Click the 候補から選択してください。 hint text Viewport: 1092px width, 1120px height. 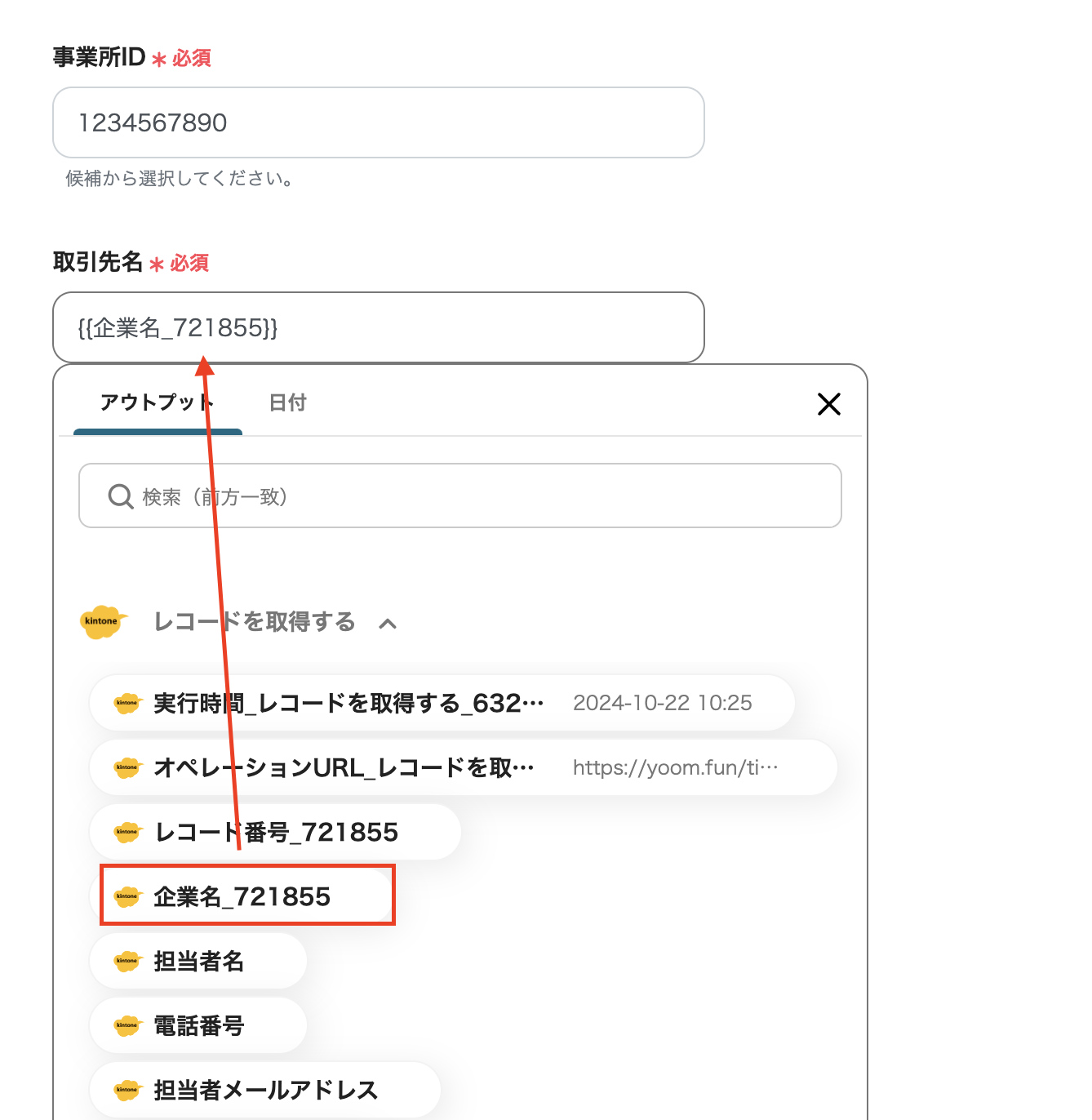pos(180,178)
